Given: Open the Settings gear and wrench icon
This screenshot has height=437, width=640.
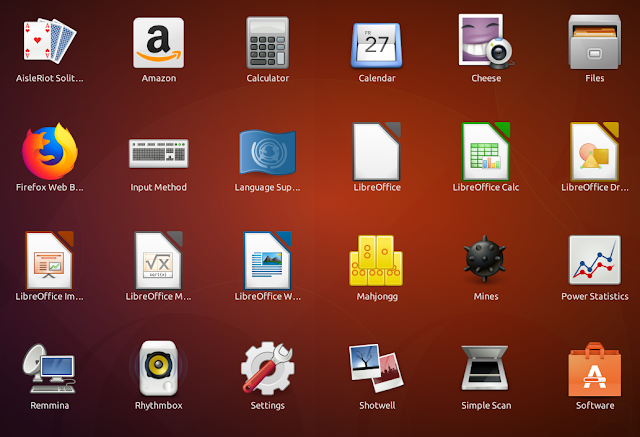Looking at the screenshot, I should click(x=267, y=368).
